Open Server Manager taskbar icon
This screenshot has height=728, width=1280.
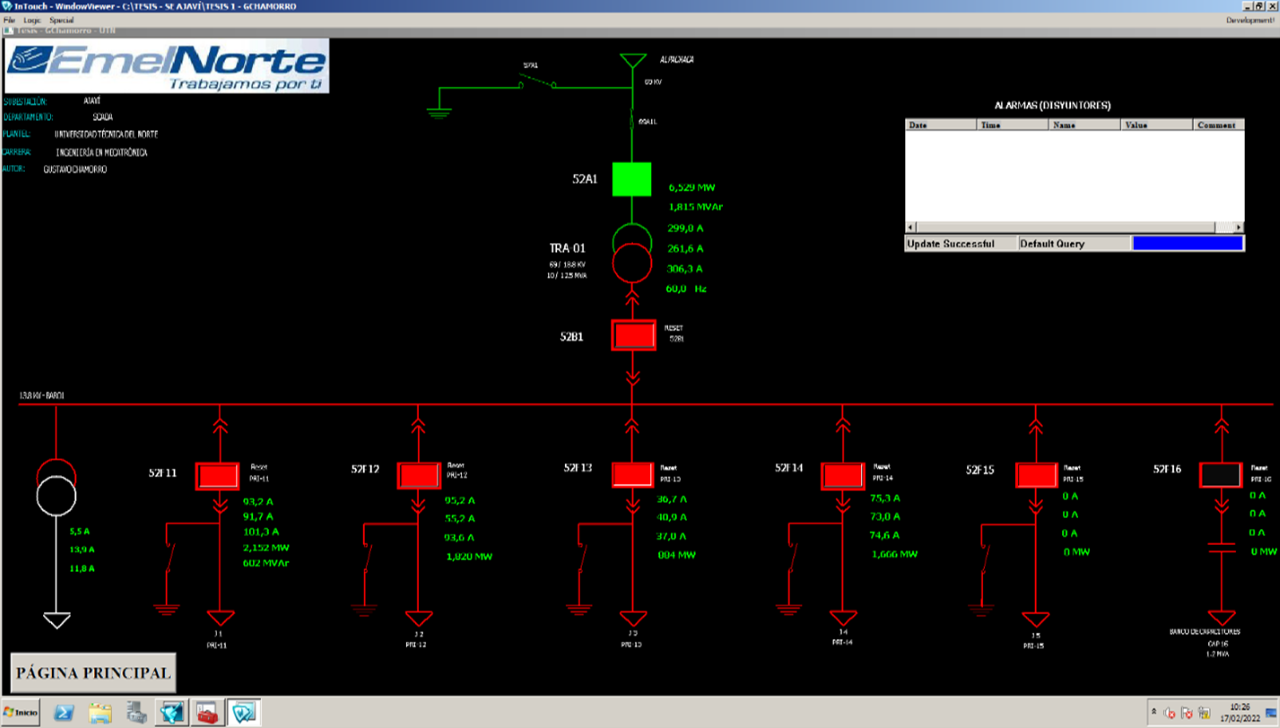[136, 713]
